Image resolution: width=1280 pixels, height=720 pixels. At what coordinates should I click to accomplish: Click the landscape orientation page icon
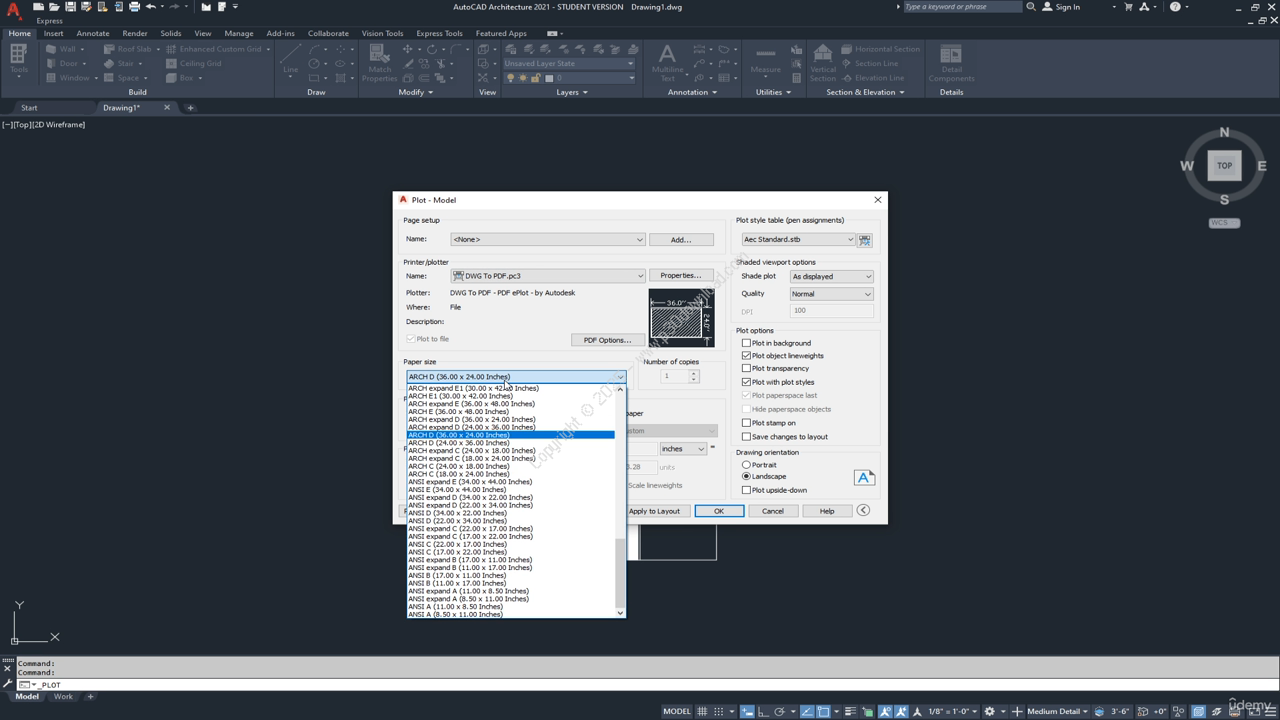click(x=864, y=478)
